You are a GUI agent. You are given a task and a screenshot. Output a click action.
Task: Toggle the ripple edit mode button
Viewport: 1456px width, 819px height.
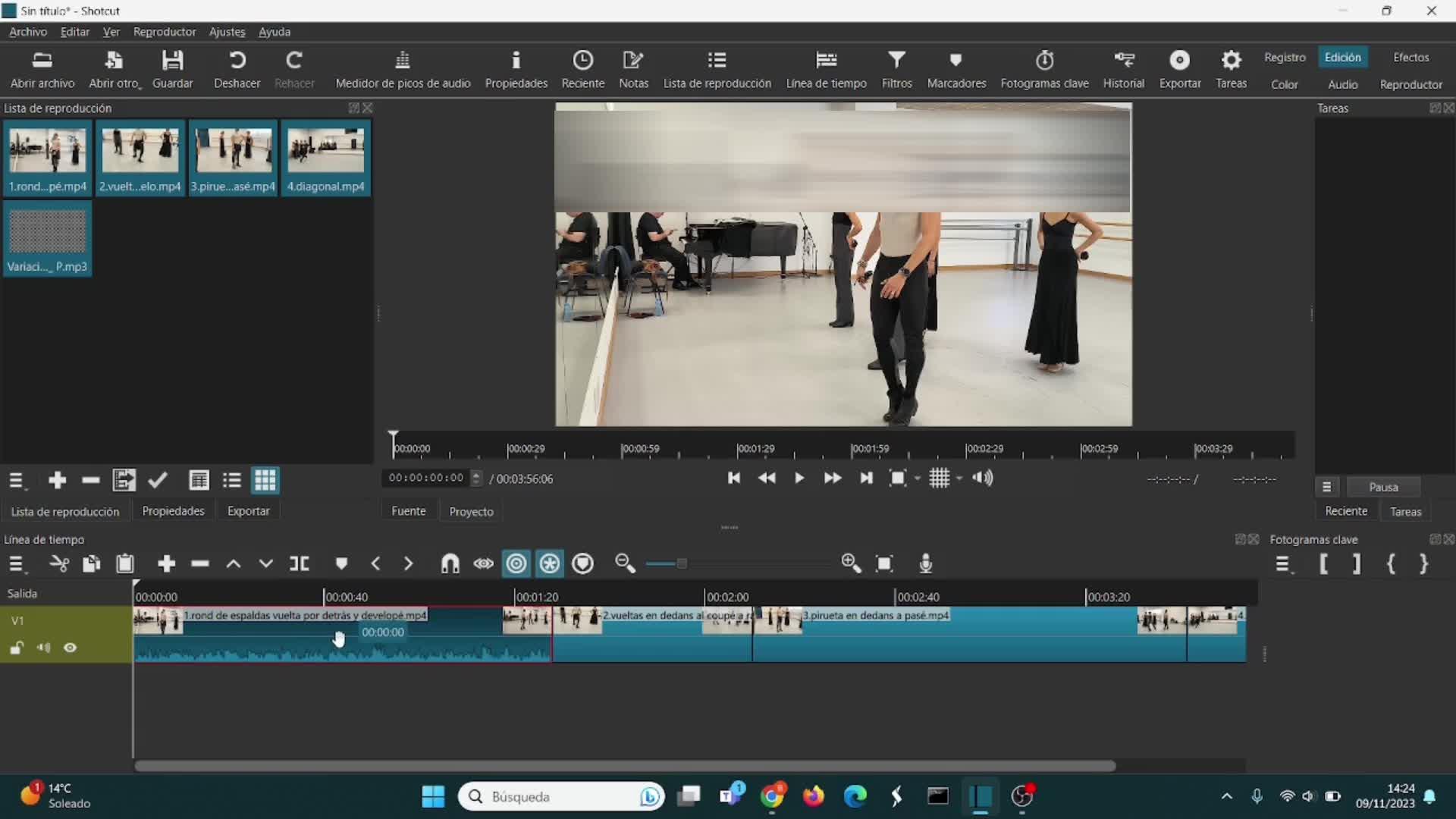coord(516,563)
